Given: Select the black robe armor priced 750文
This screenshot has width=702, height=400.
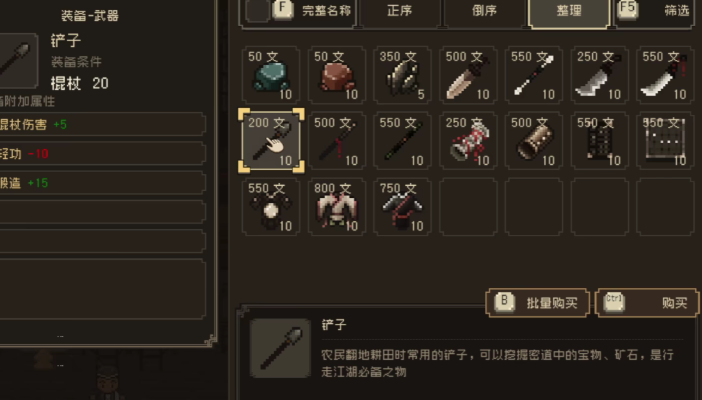Looking at the screenshot, I should [402, 206].
